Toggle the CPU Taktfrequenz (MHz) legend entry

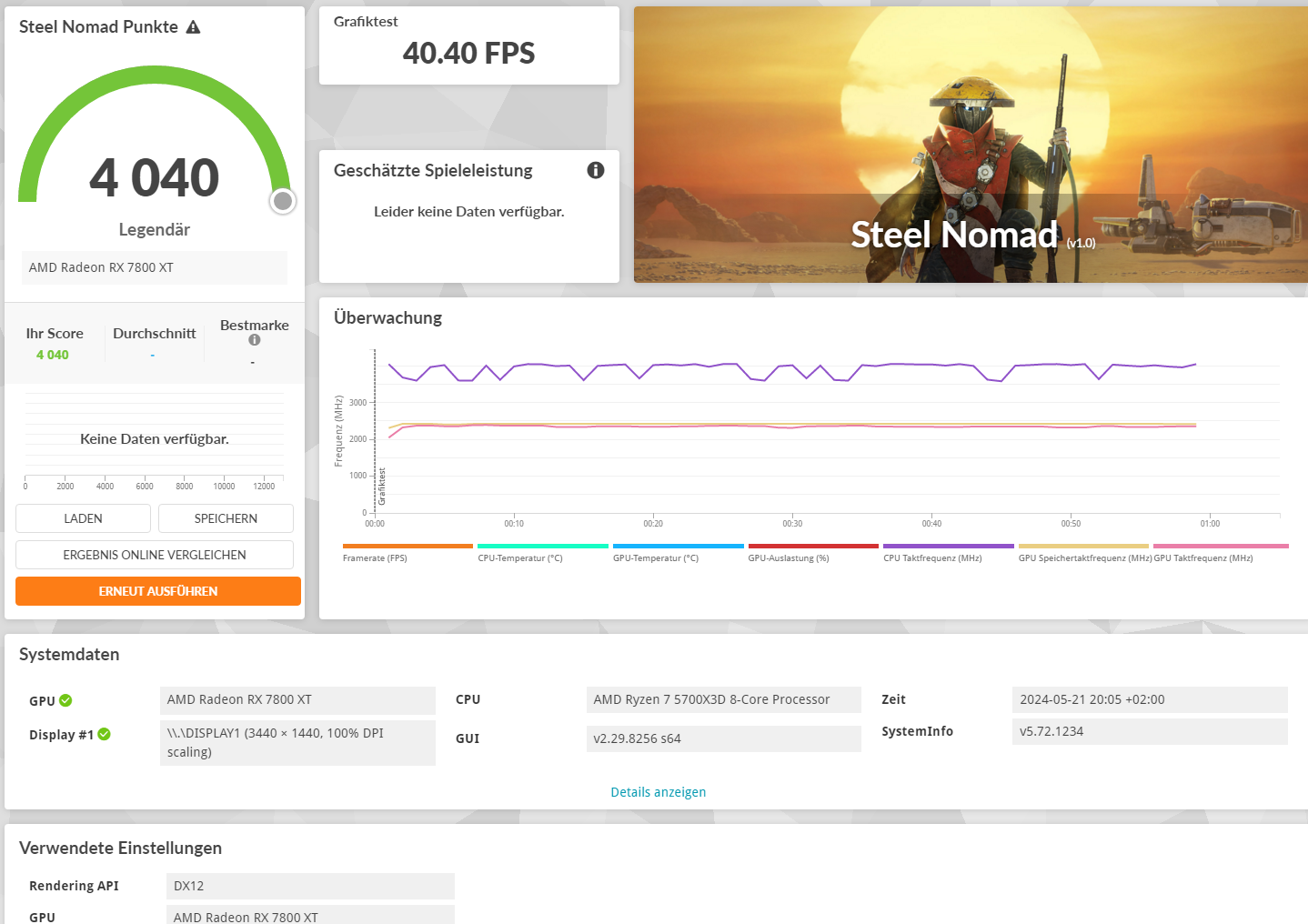(949, 553)
